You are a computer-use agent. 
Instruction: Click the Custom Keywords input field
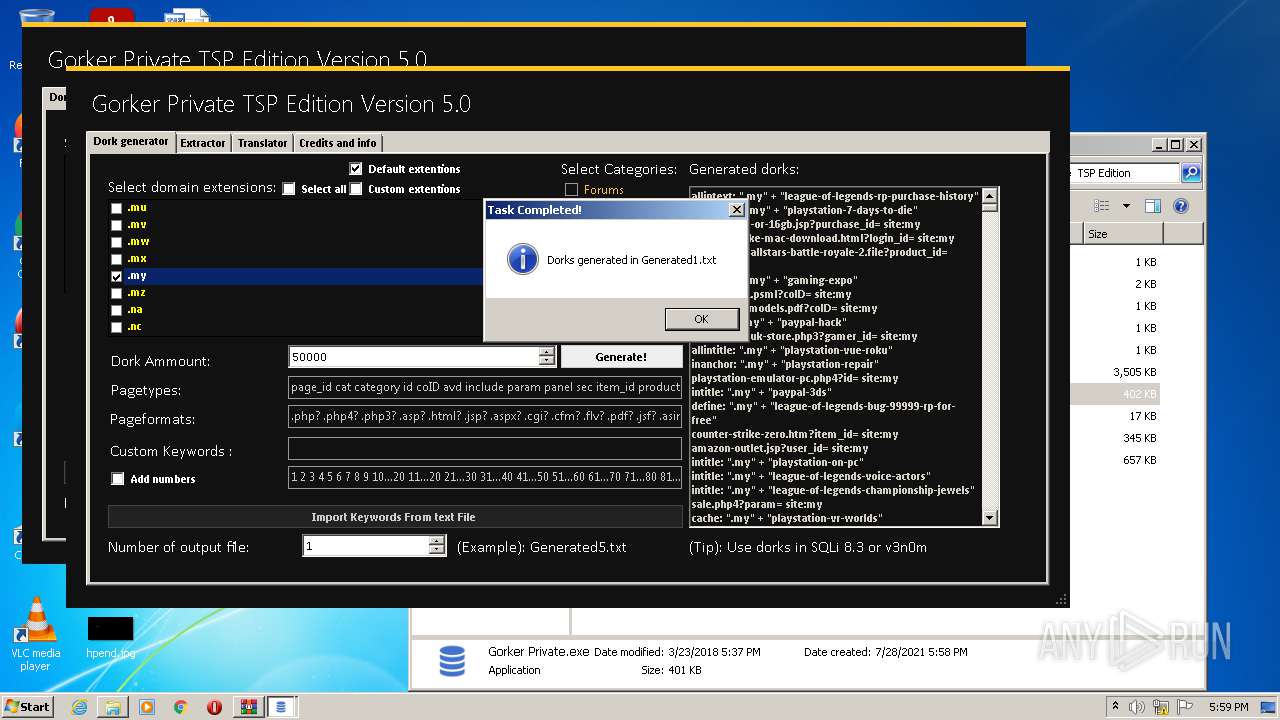tap(485, 448)
